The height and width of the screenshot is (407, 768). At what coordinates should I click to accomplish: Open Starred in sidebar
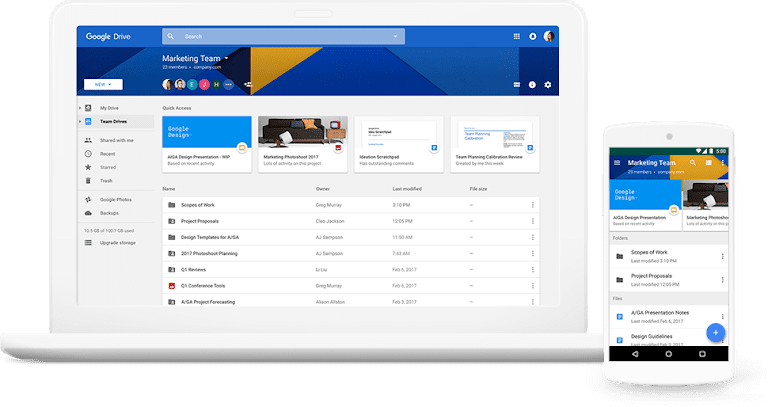coord(108,168)
